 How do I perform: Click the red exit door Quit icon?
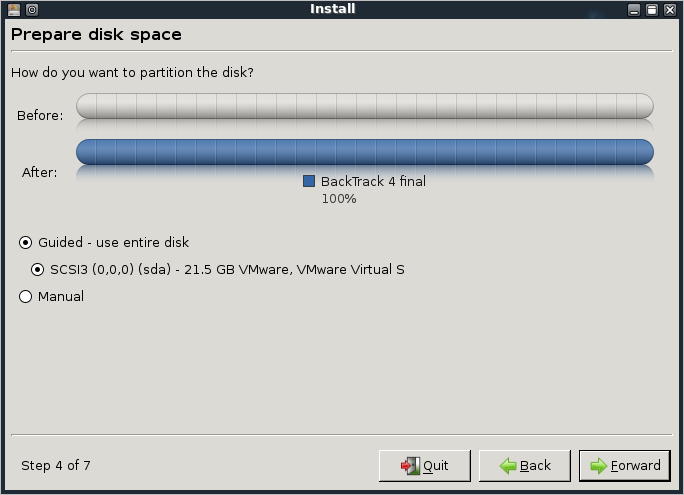(410, 466)
